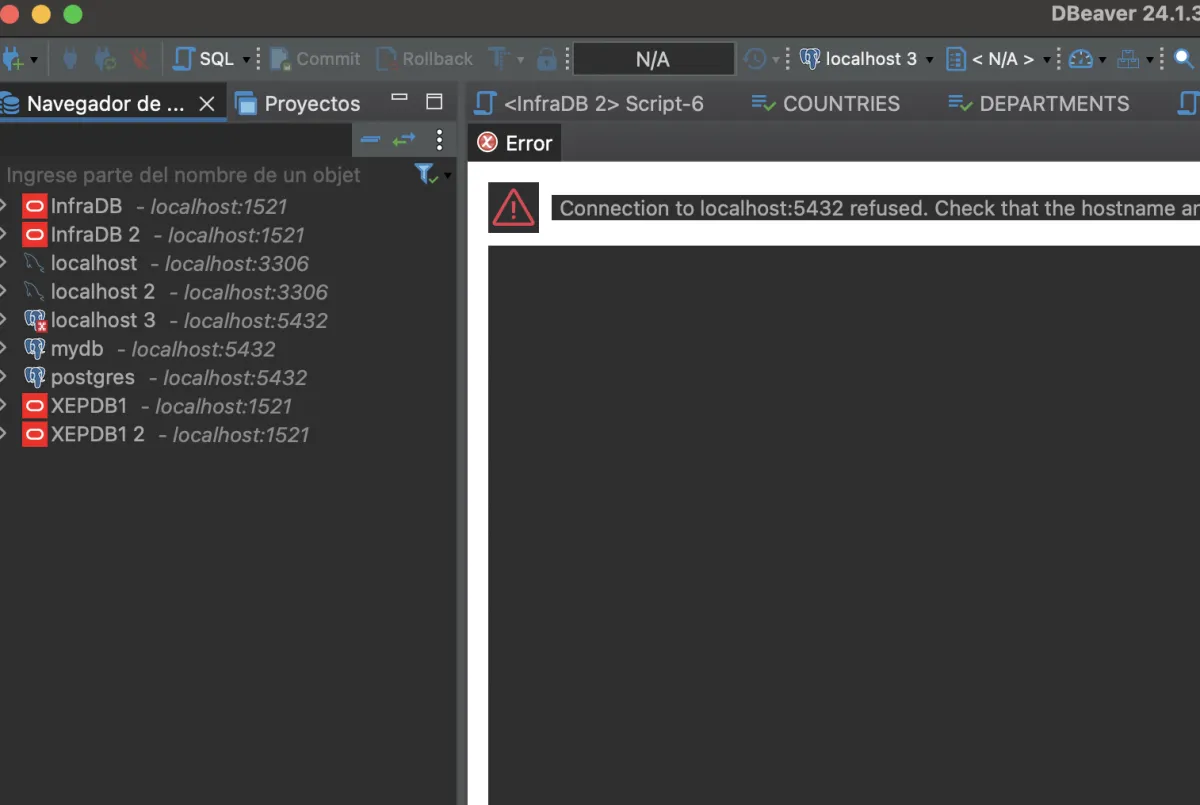Select the Error result tab
1200x805 pixels.
pos(514,143)
